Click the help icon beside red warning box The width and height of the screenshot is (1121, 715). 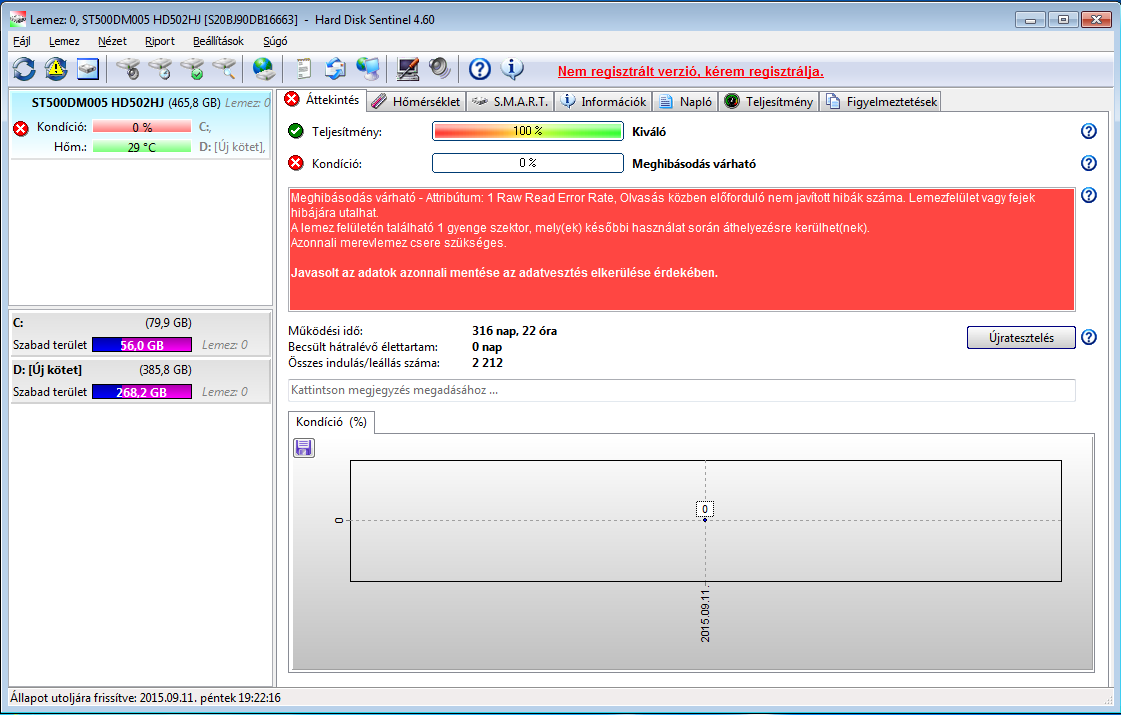coord(1088,195)
